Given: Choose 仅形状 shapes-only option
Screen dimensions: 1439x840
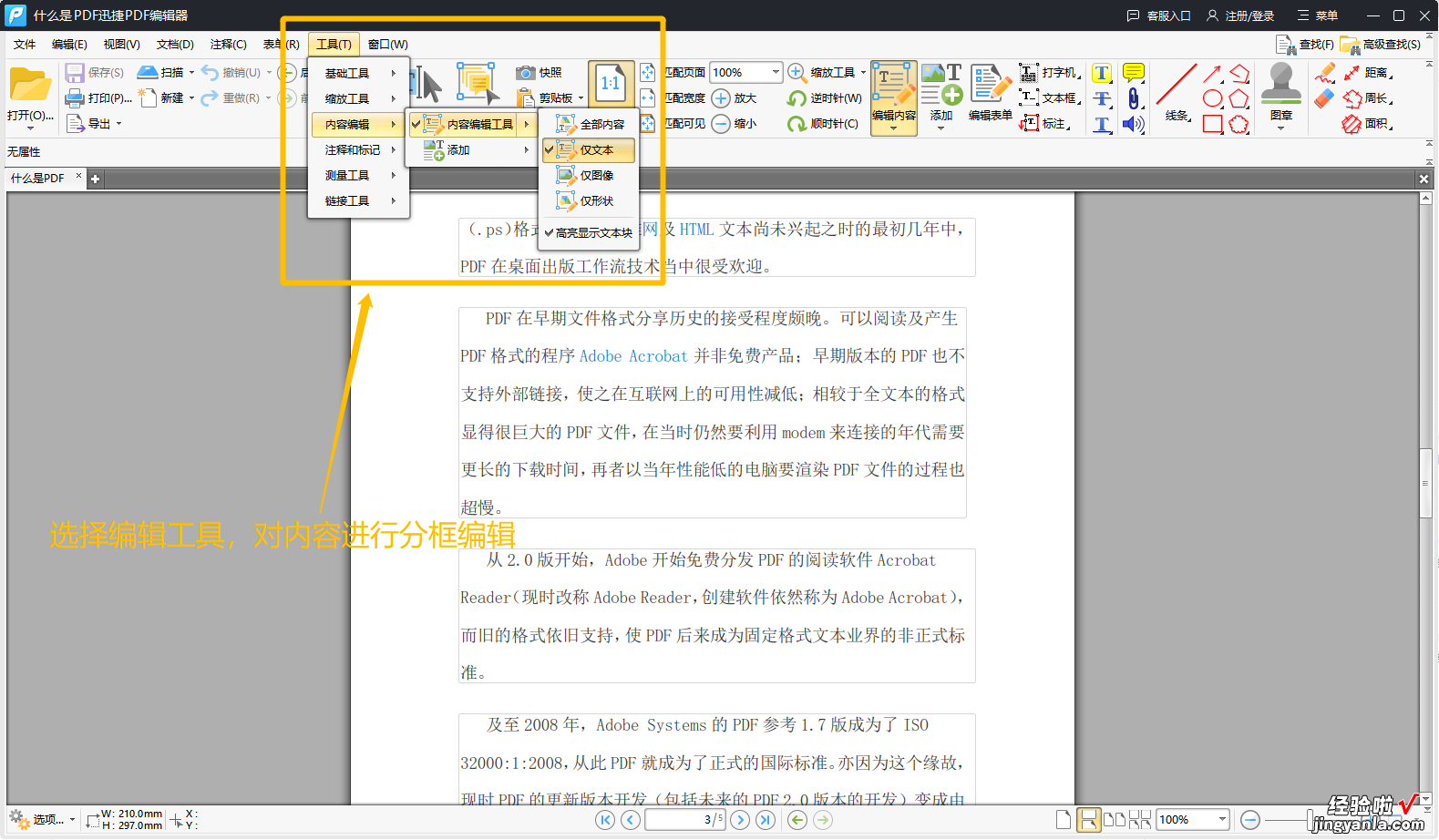Looking at the screenshot, I should [589, 200].
